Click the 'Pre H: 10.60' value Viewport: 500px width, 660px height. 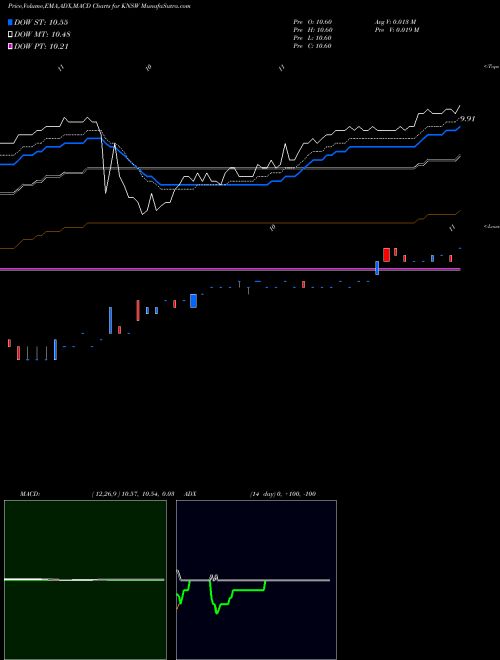click(313, 30)
